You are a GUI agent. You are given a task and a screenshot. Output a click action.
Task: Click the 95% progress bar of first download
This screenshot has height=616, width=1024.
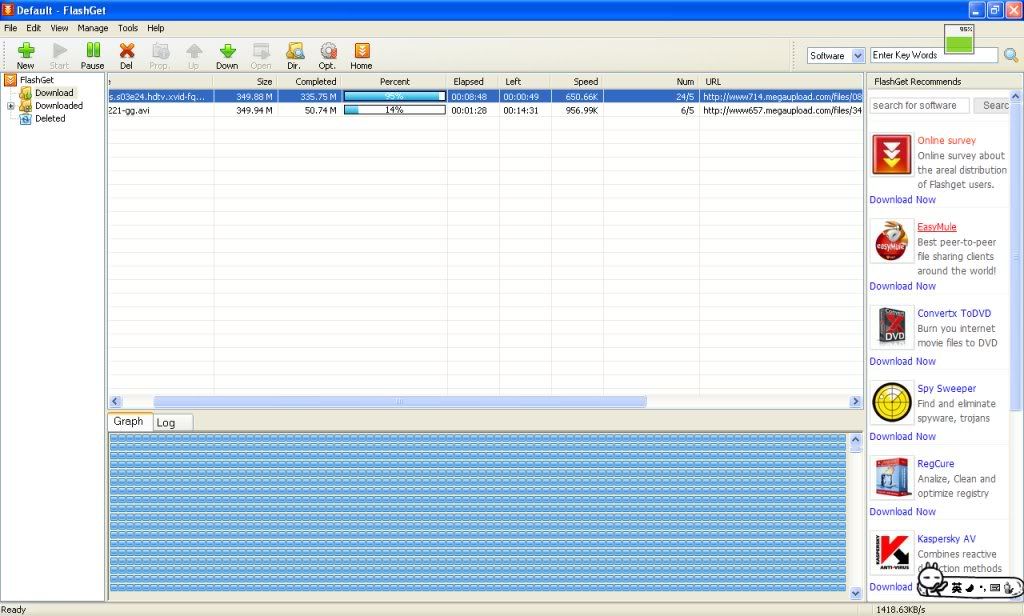coord(394,97)
